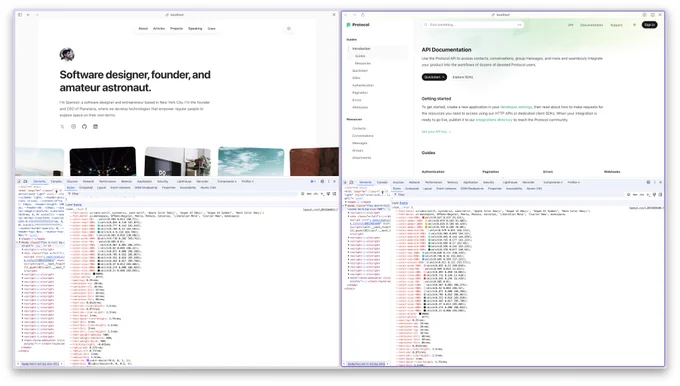Click the Filter field in right Styles pane
Screen dimensions: 680x386
[507, 195]
